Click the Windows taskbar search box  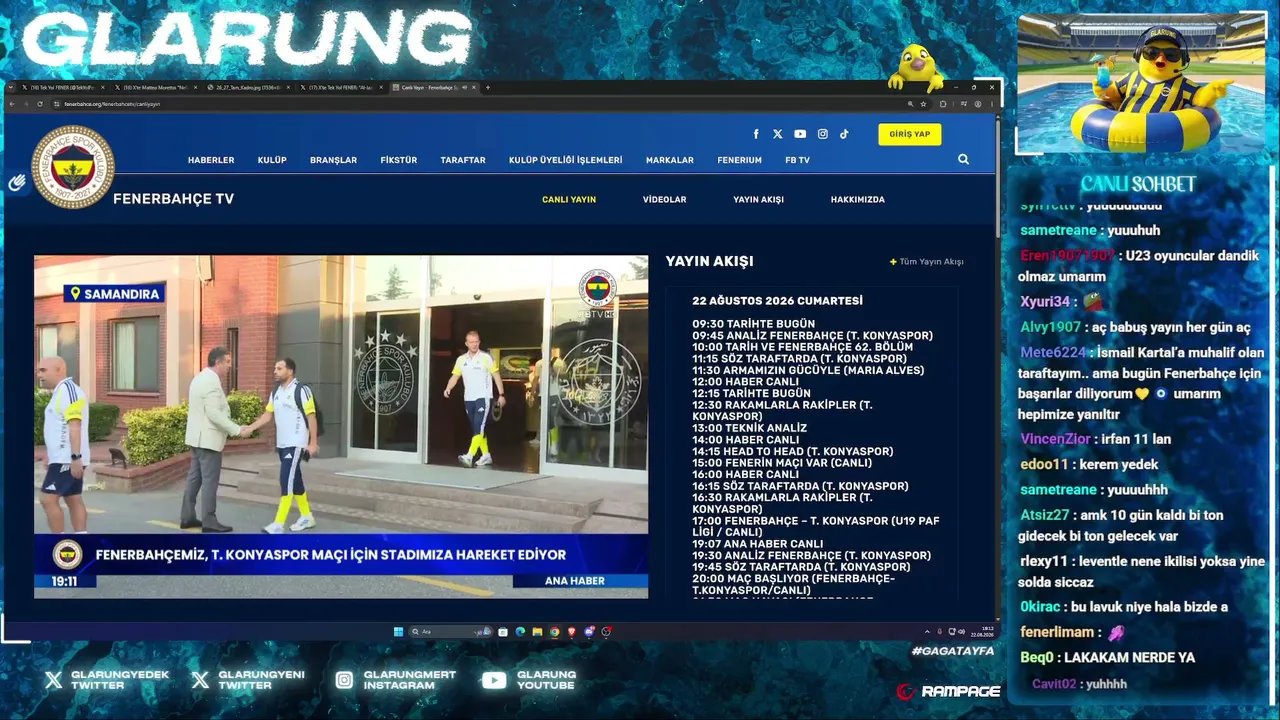coord(450,632)
